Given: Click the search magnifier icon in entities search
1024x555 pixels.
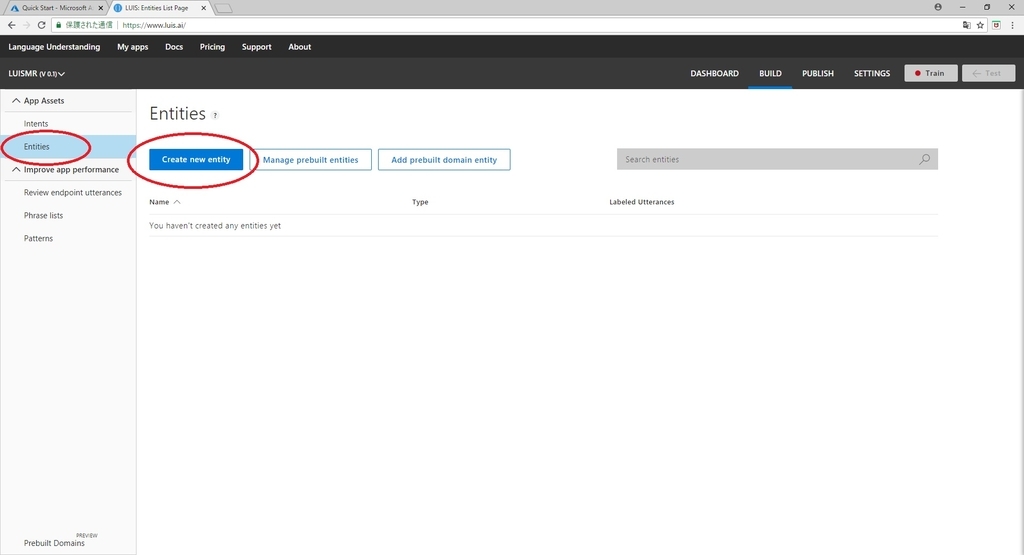Looking at the screenshot, I should tap(925, 159).
